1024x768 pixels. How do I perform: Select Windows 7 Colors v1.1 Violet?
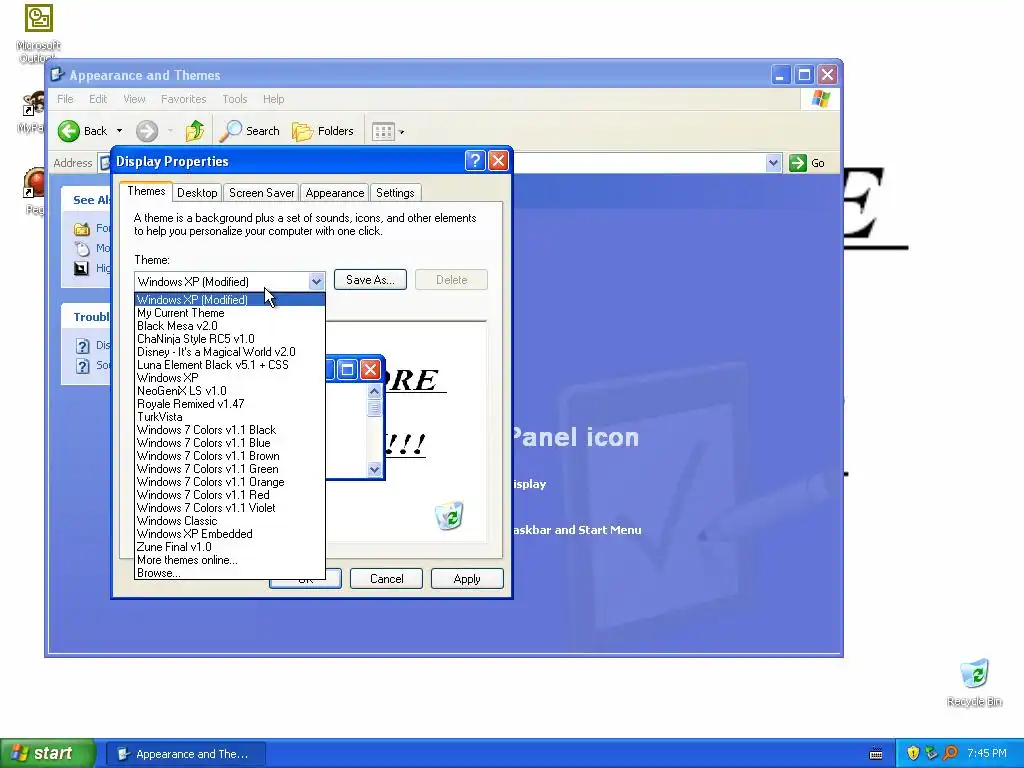(230, 507)
